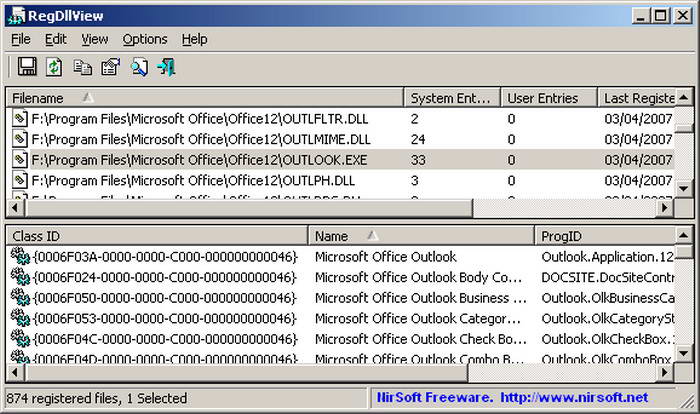The image size is (700, 414).
Task: Open the www.nirsoft.net link
Action: 574,397
